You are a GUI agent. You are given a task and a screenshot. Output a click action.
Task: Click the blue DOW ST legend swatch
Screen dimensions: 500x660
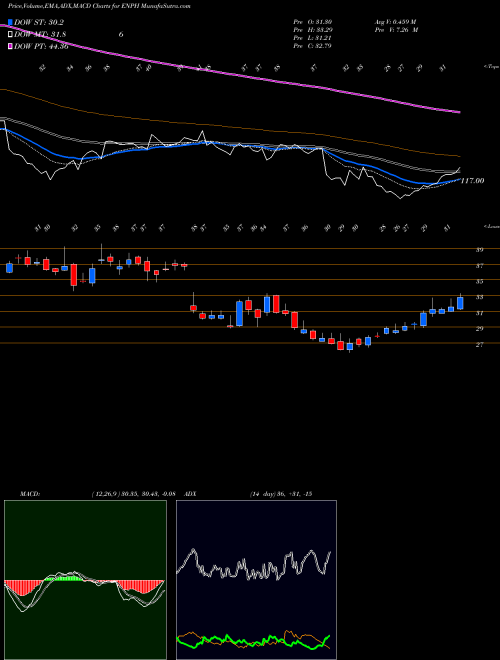[x=10, y=22]
